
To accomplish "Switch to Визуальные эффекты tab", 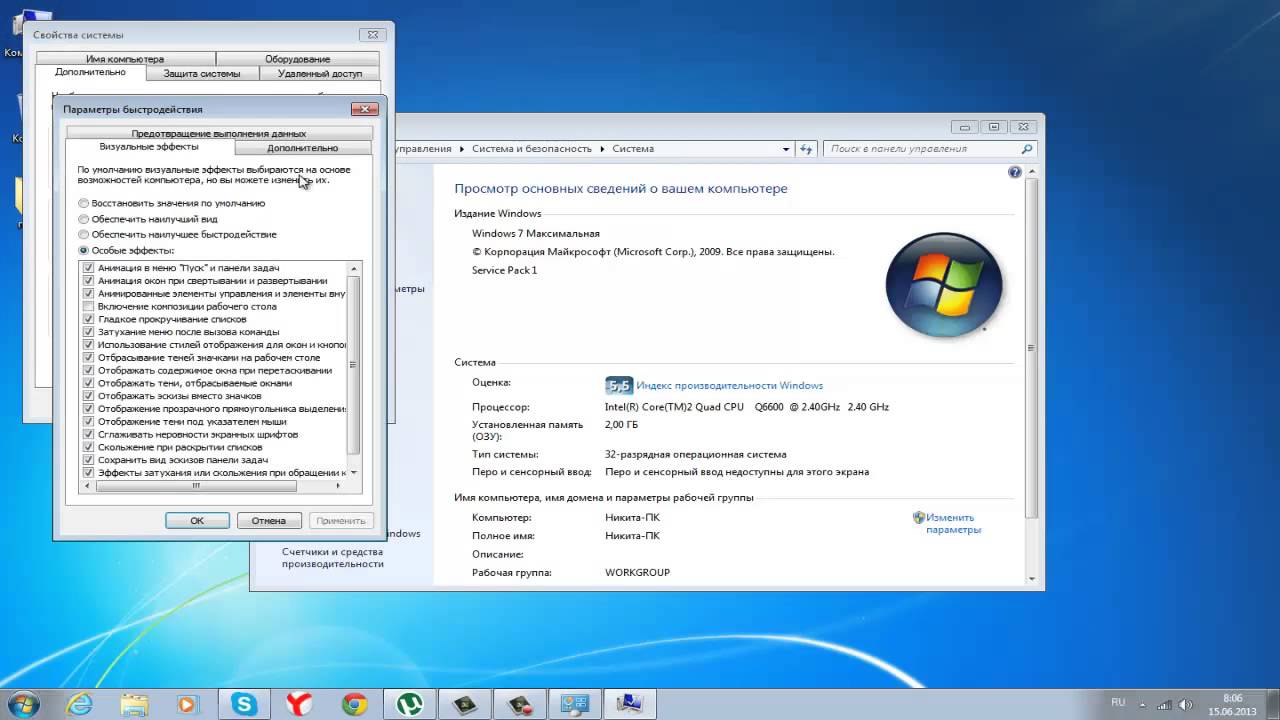I will click(149, 147).
